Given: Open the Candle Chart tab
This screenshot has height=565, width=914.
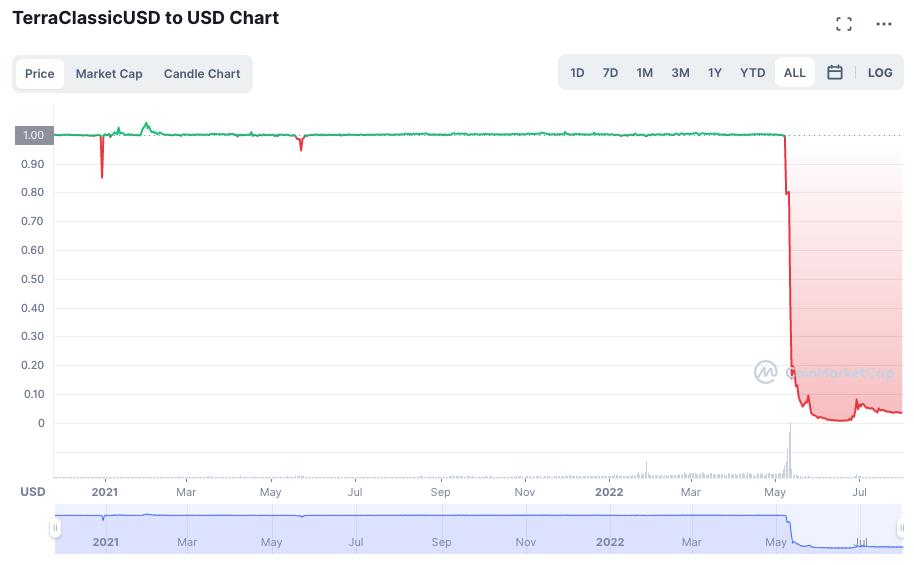Looking at the screenshot, I should point(202,74).
